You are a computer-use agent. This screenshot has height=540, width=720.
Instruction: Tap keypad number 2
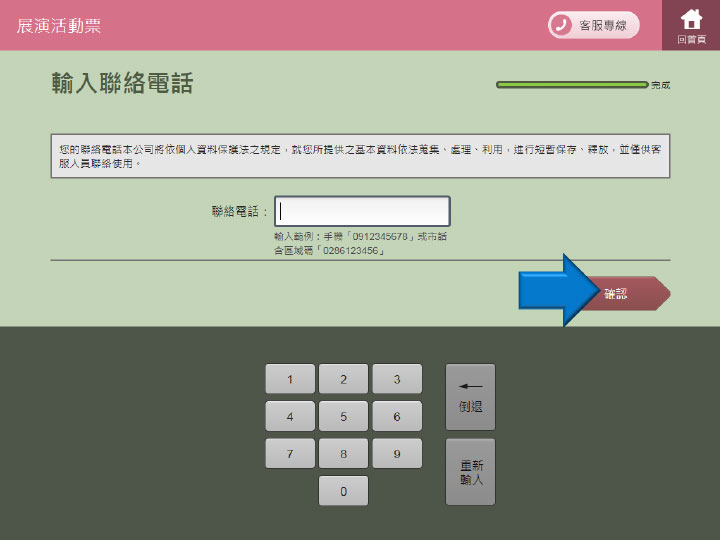[x=343, y=379]
